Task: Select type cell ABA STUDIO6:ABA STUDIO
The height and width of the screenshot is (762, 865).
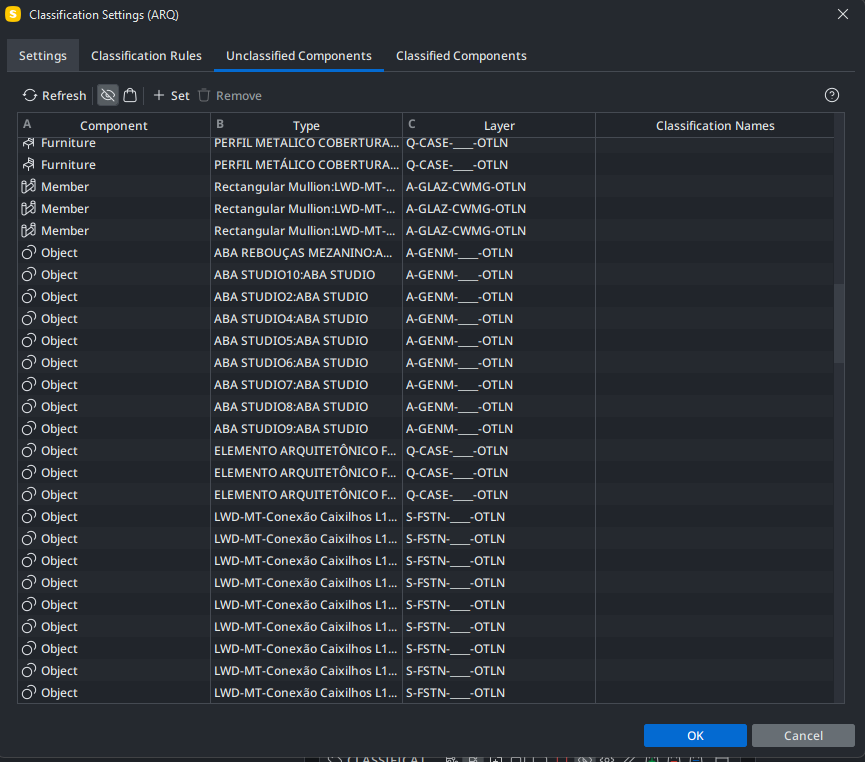Action: [306, 363]
